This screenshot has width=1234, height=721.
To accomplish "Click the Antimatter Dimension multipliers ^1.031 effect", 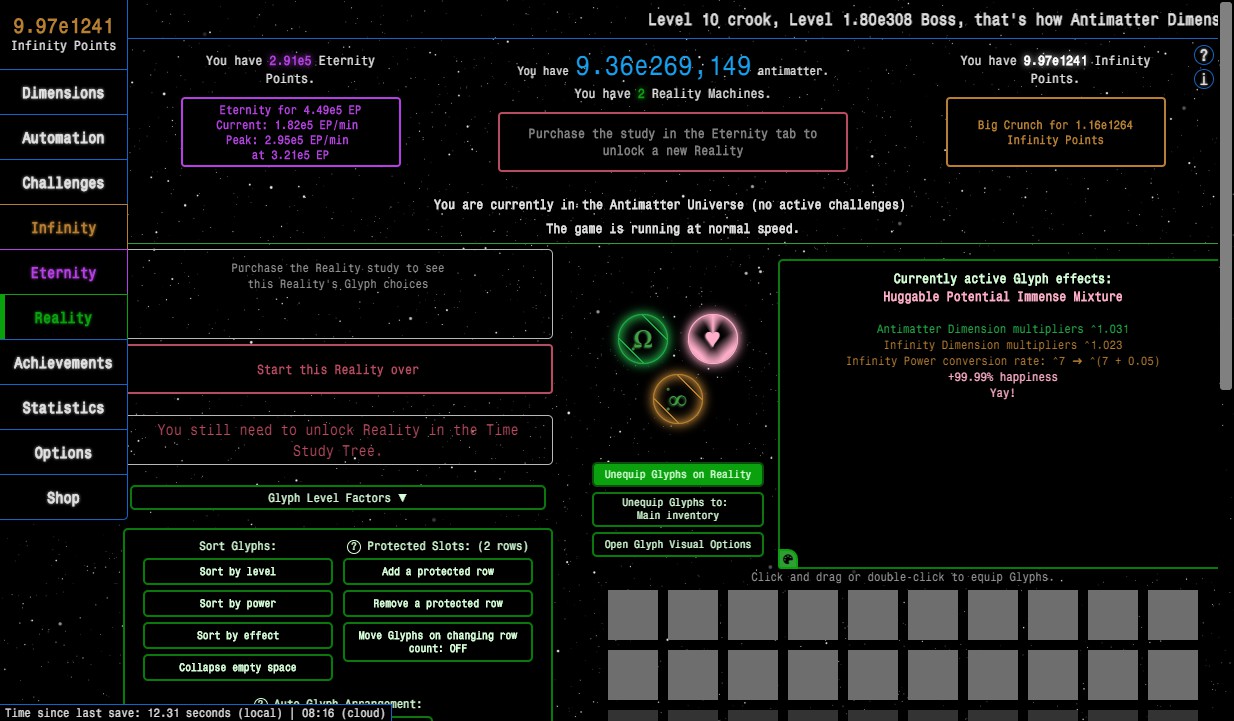I will [1002, 329].
